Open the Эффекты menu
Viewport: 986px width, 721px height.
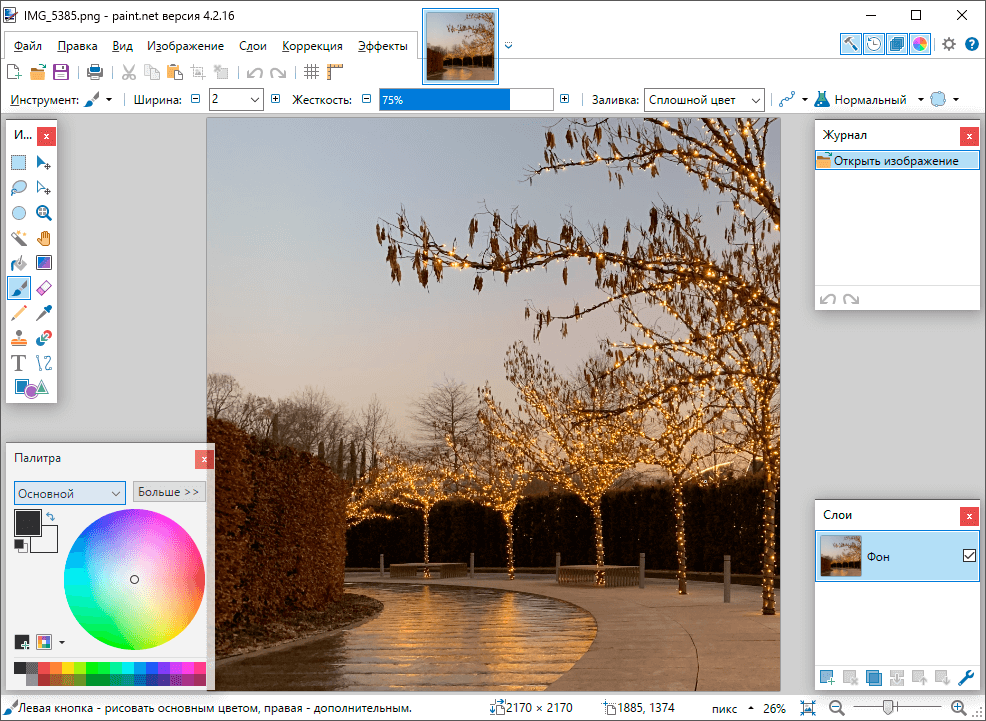[x=382, y=46]
